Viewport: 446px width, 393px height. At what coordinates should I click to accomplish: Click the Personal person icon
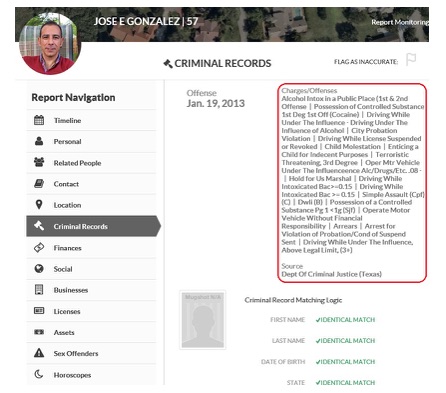tap(39, 141)
